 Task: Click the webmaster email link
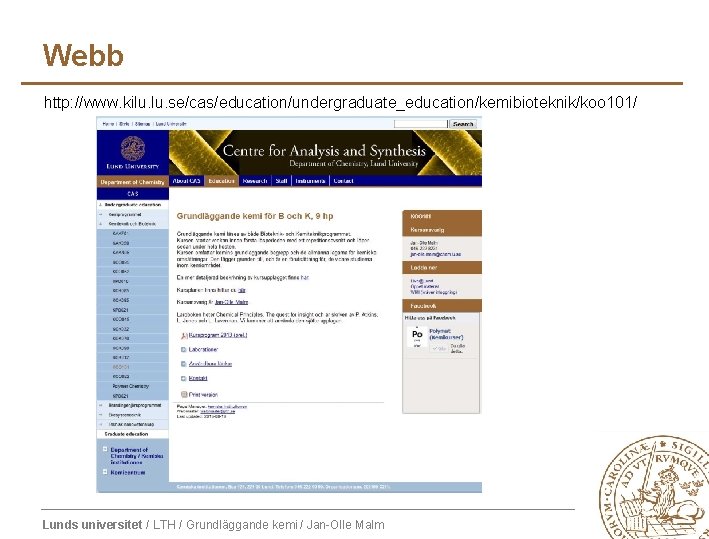[217, 411]
